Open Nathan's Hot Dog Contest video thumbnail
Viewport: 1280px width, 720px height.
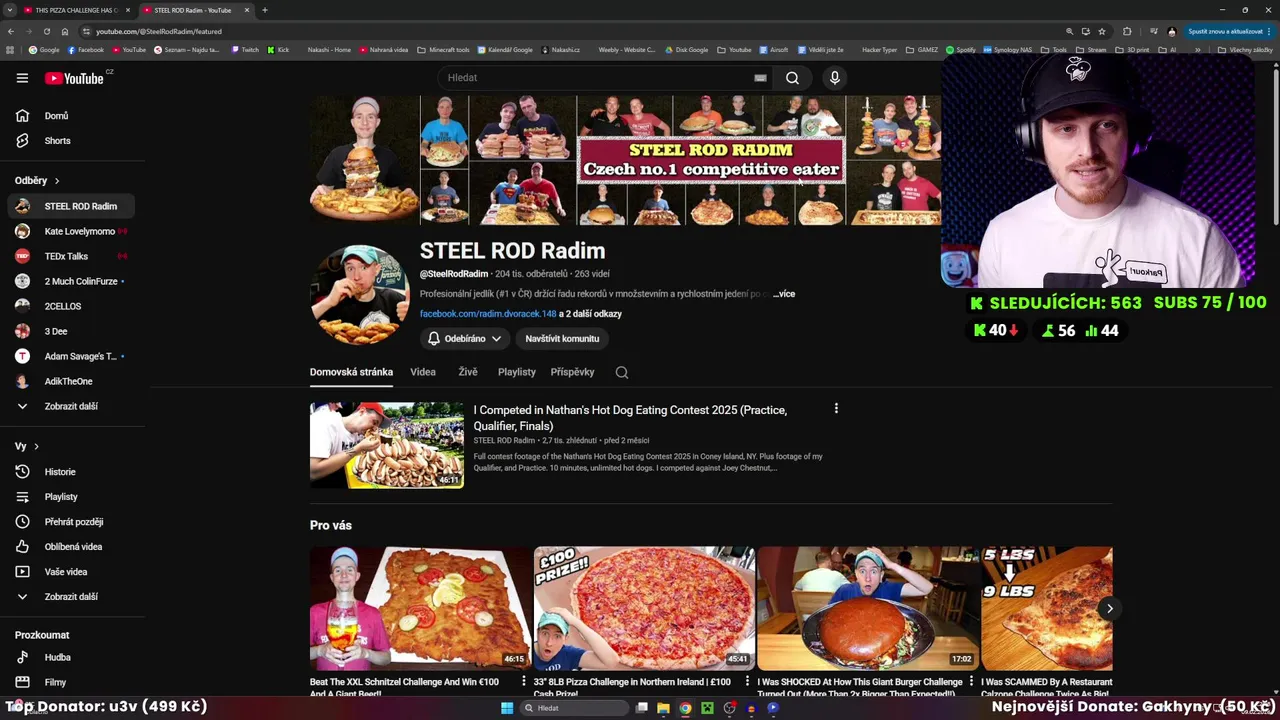tap(387, 445)
